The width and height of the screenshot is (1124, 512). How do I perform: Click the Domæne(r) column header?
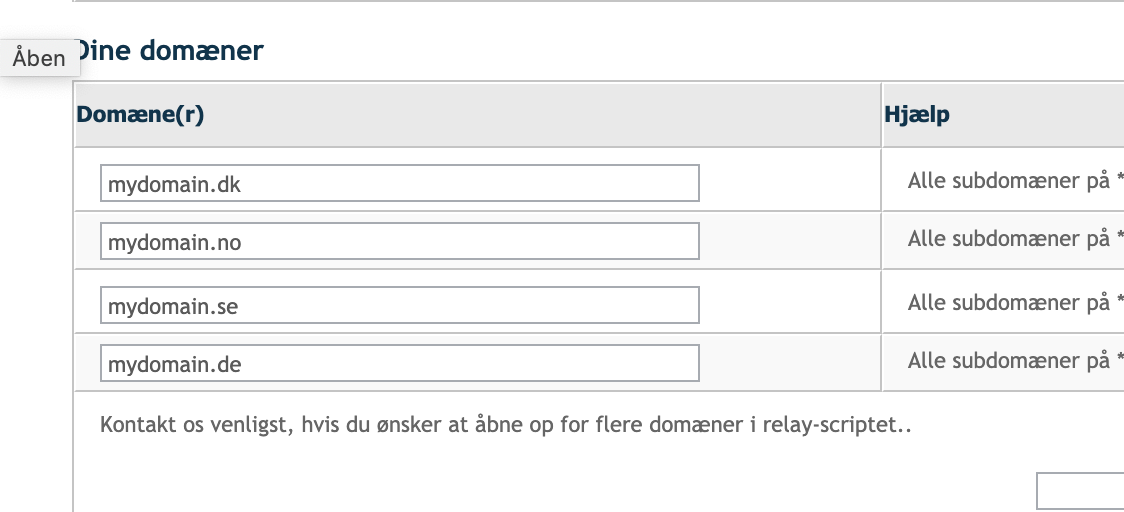[140, 115]
